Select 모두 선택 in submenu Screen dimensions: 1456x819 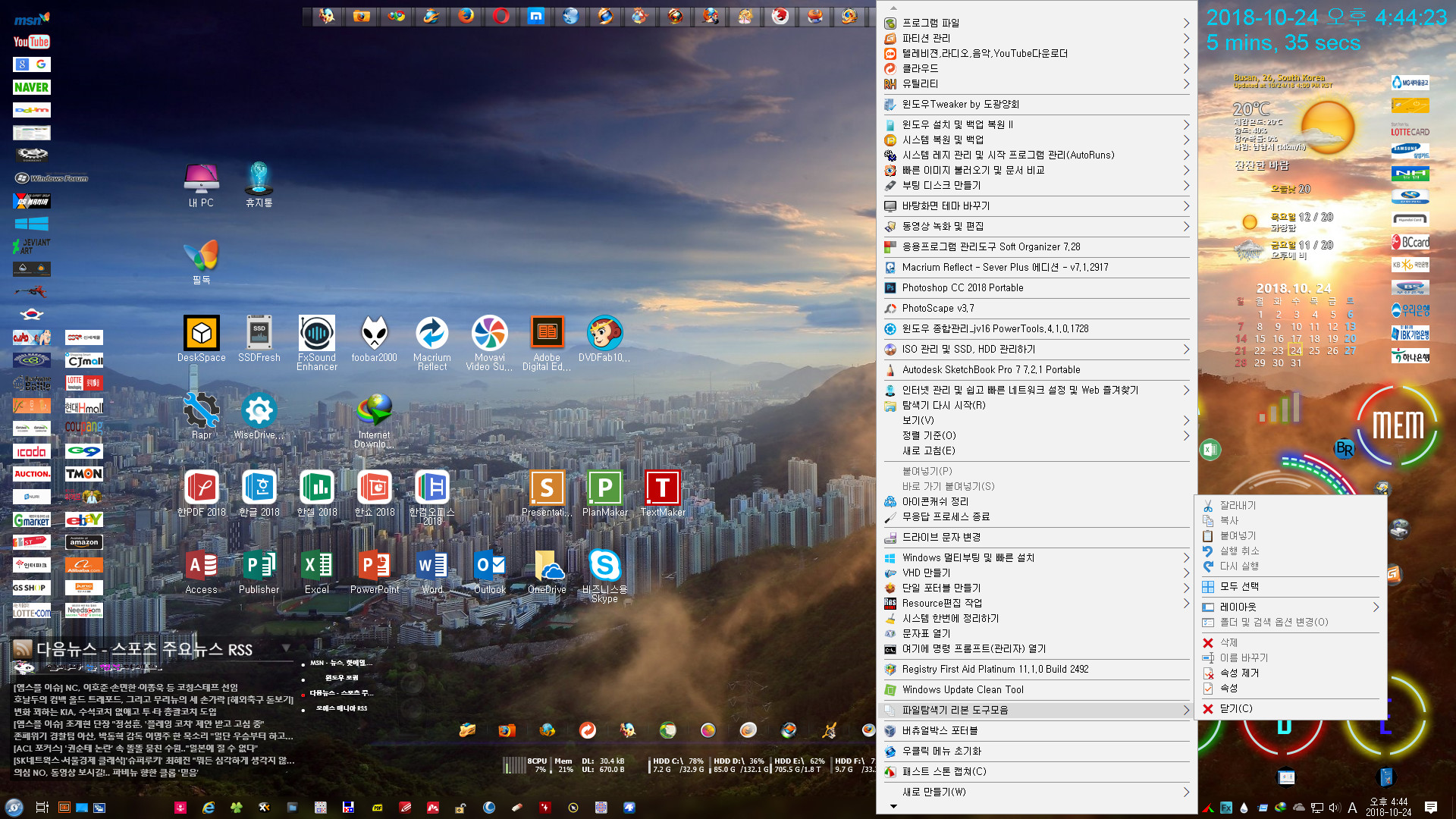point(1291,586)
